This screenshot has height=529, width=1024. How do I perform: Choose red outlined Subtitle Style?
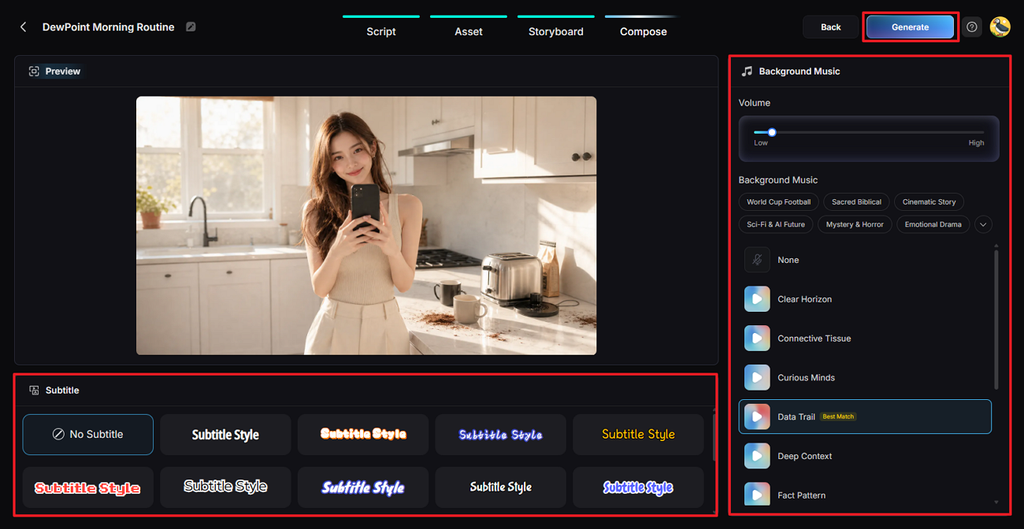pyautogui.click(x=88, y=487)
